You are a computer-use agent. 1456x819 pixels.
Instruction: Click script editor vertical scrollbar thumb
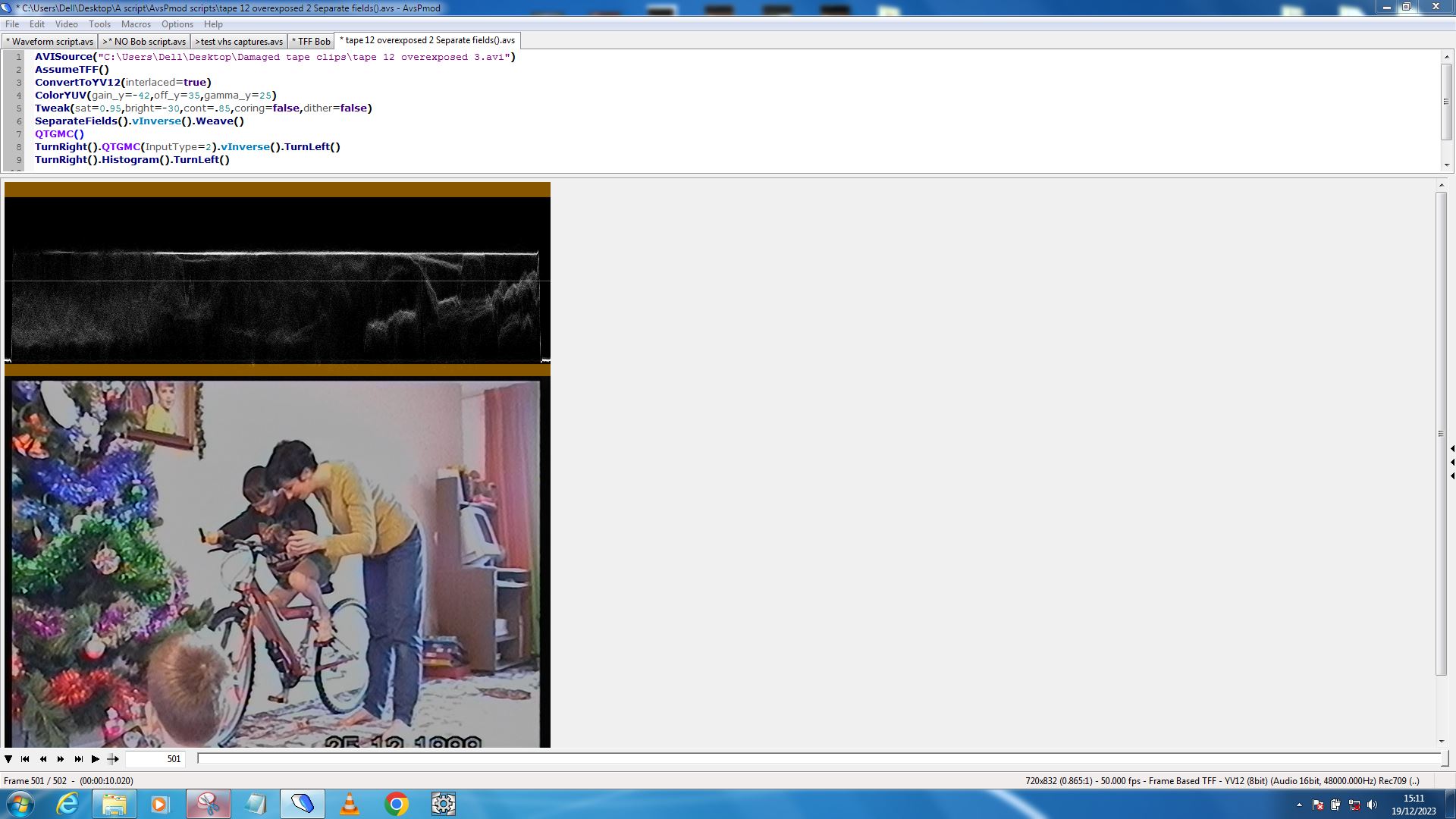1447,102
